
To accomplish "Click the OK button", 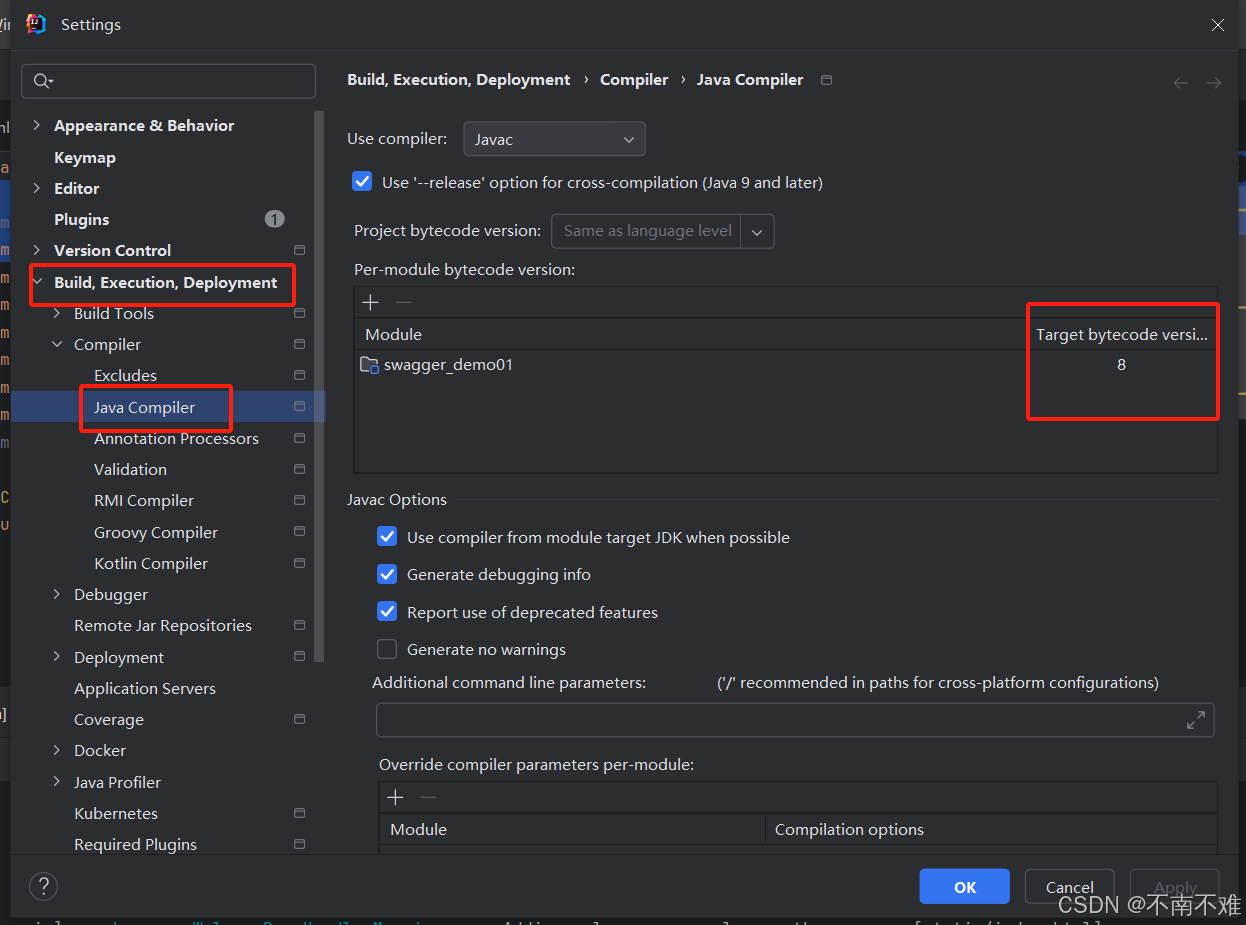I will click(965, 886).
